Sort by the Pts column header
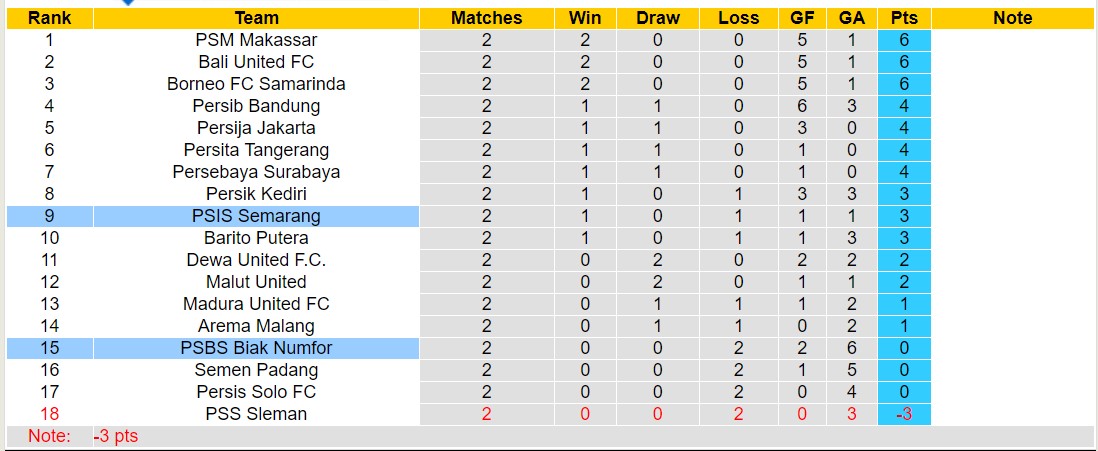Viewport: 1098px width, 451px height. [904, 18]
